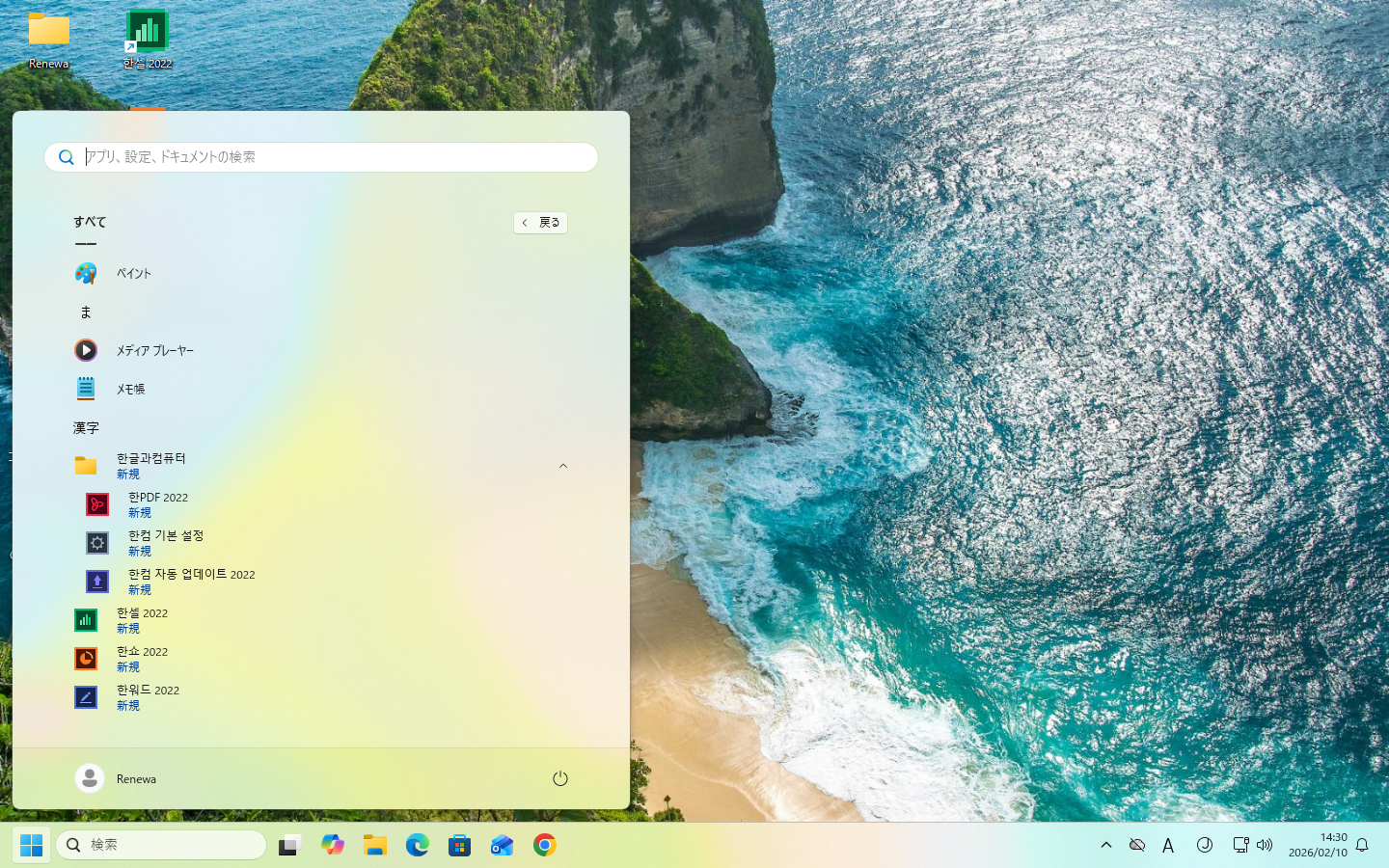Image resolution: width=1389 pixels, height=868 pixels.
Task: Click the ま letter index header
Action: [x=86, y=312]
